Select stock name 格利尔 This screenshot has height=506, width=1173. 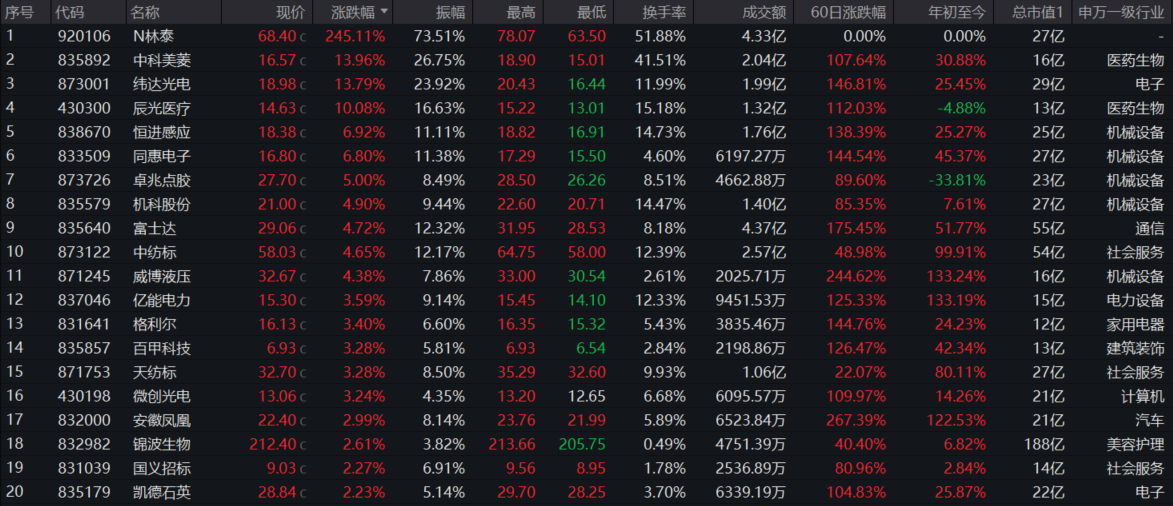tap(154, 324)
